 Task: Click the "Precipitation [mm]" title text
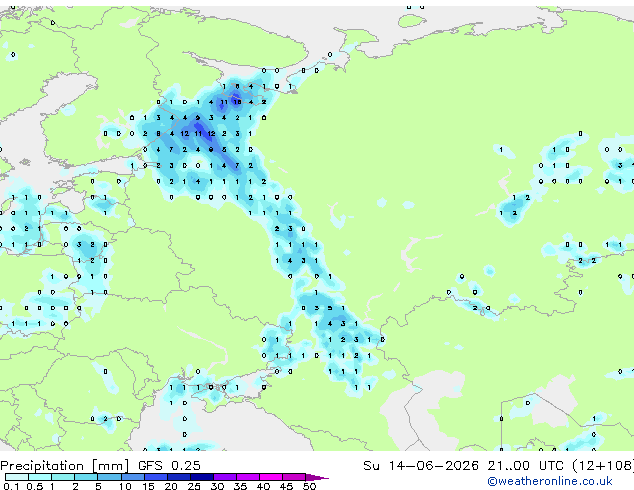(65, 466)
